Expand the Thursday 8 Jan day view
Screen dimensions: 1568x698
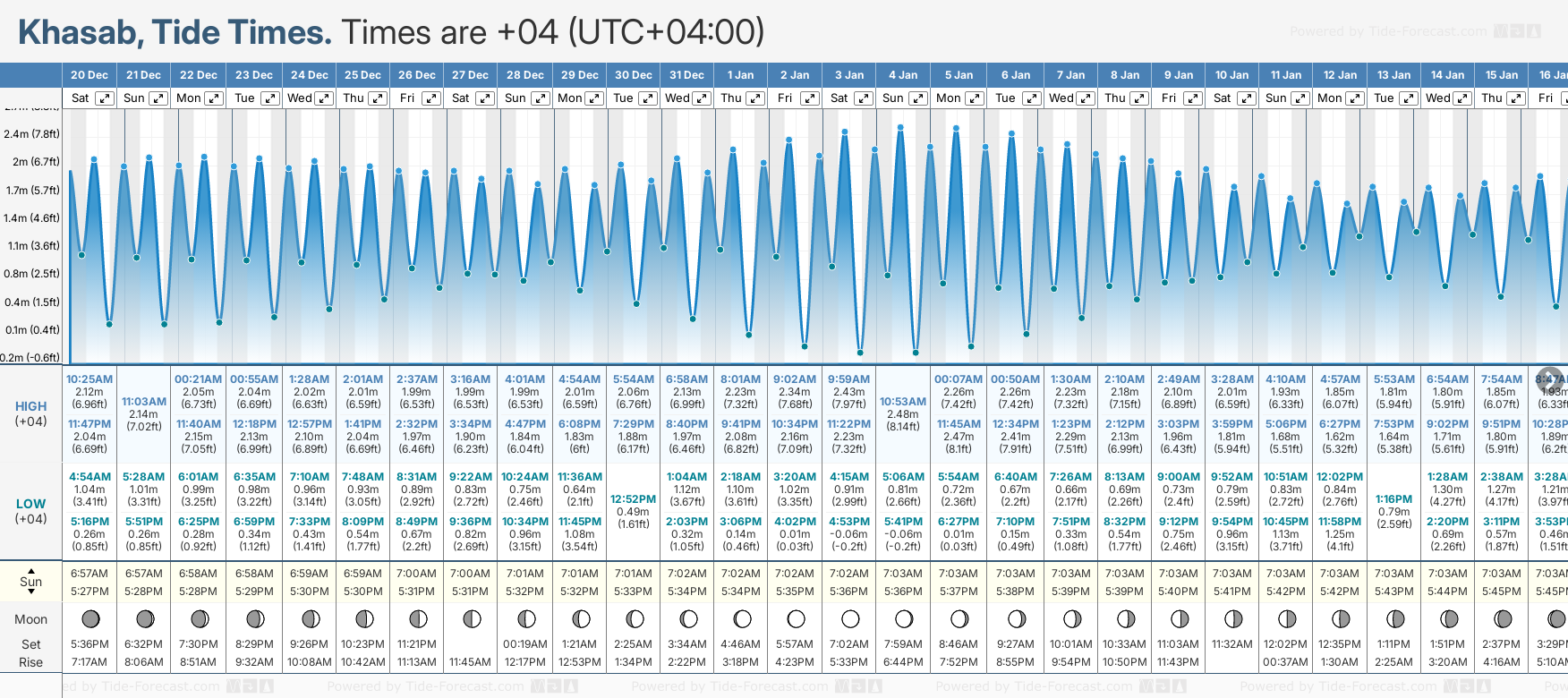[x=1139, y=98]
